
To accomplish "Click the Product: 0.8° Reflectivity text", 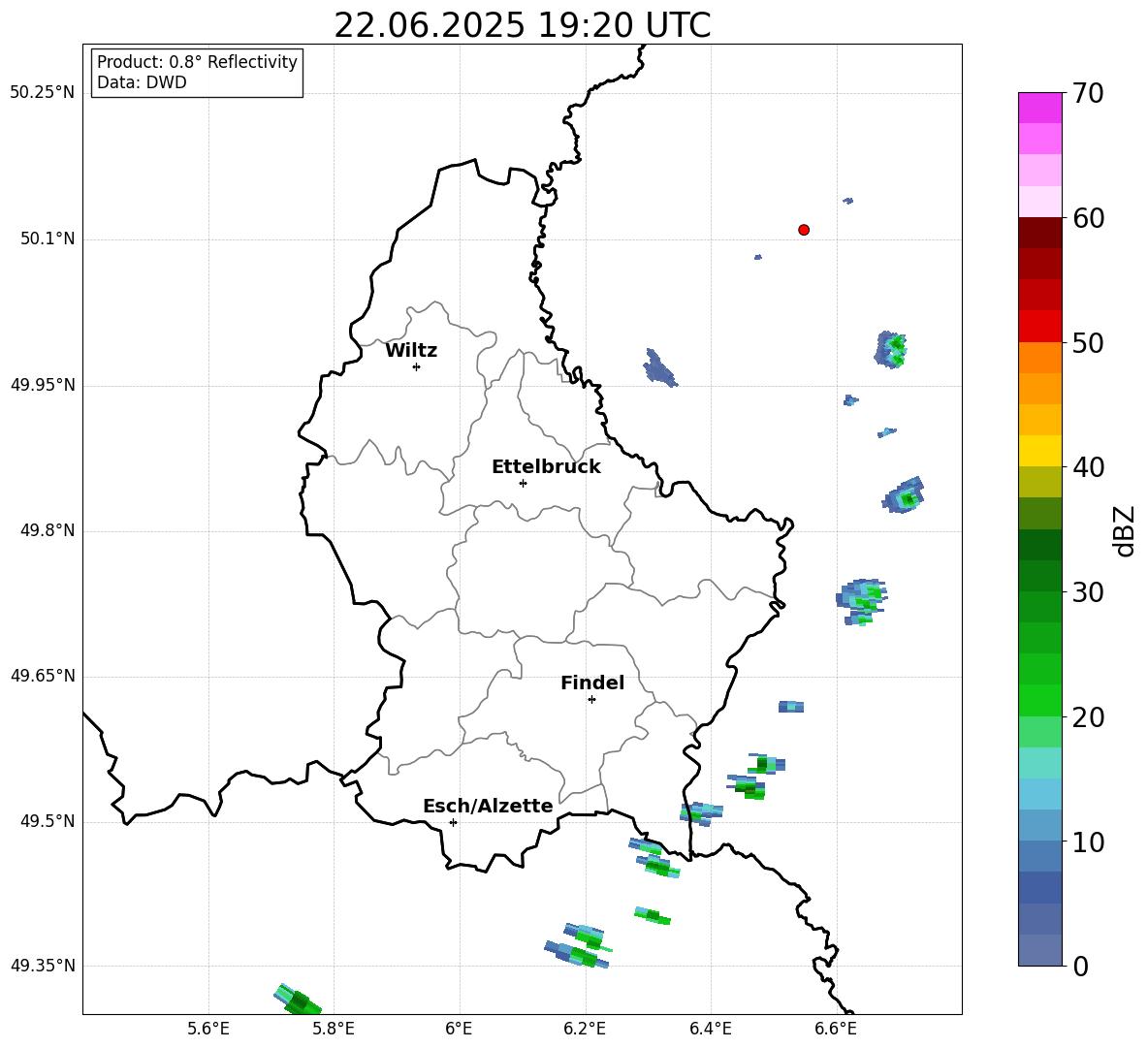I will [x=197, y=62].
